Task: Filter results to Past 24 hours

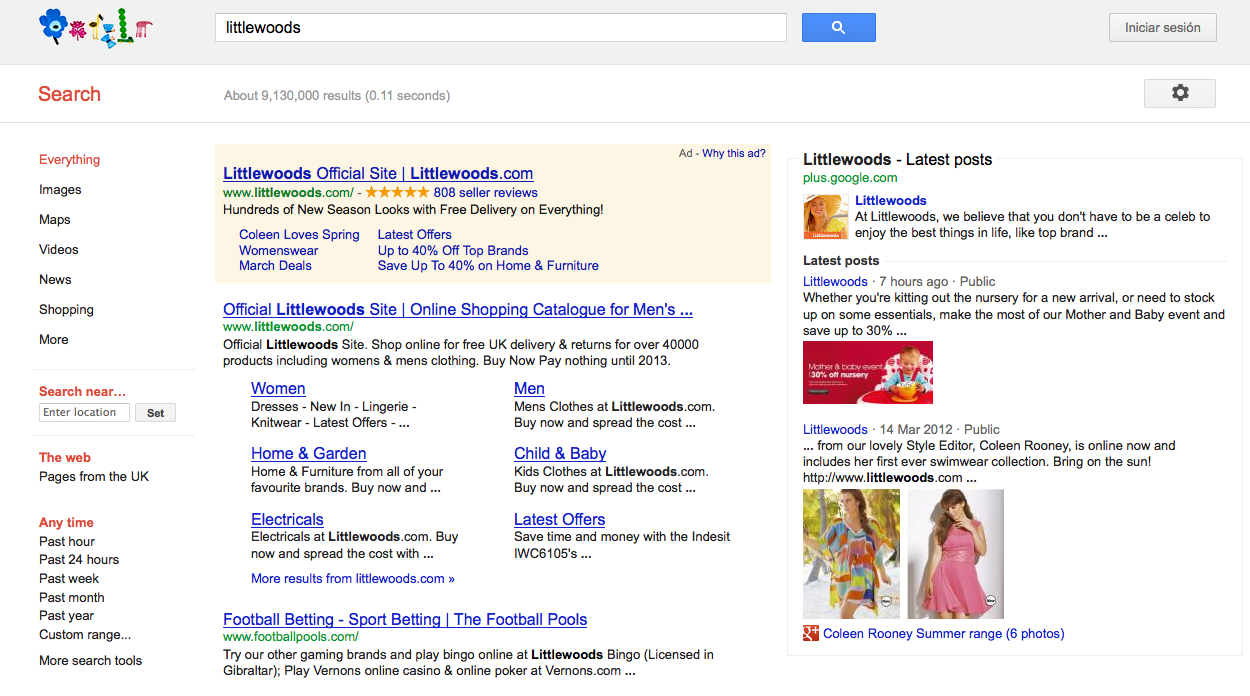Action: tap(79, 559)
